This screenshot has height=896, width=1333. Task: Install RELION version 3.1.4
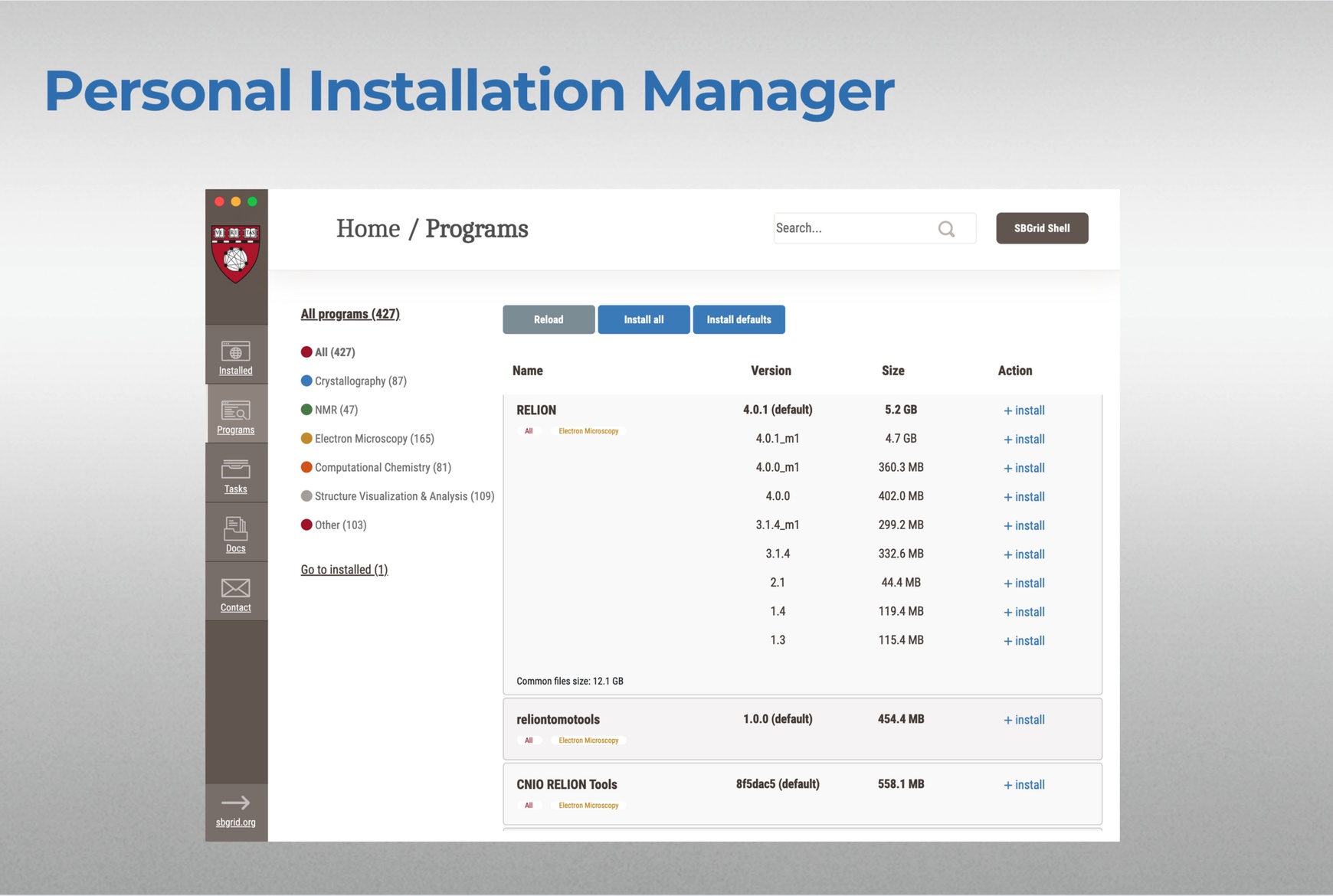coord(1023,554)
